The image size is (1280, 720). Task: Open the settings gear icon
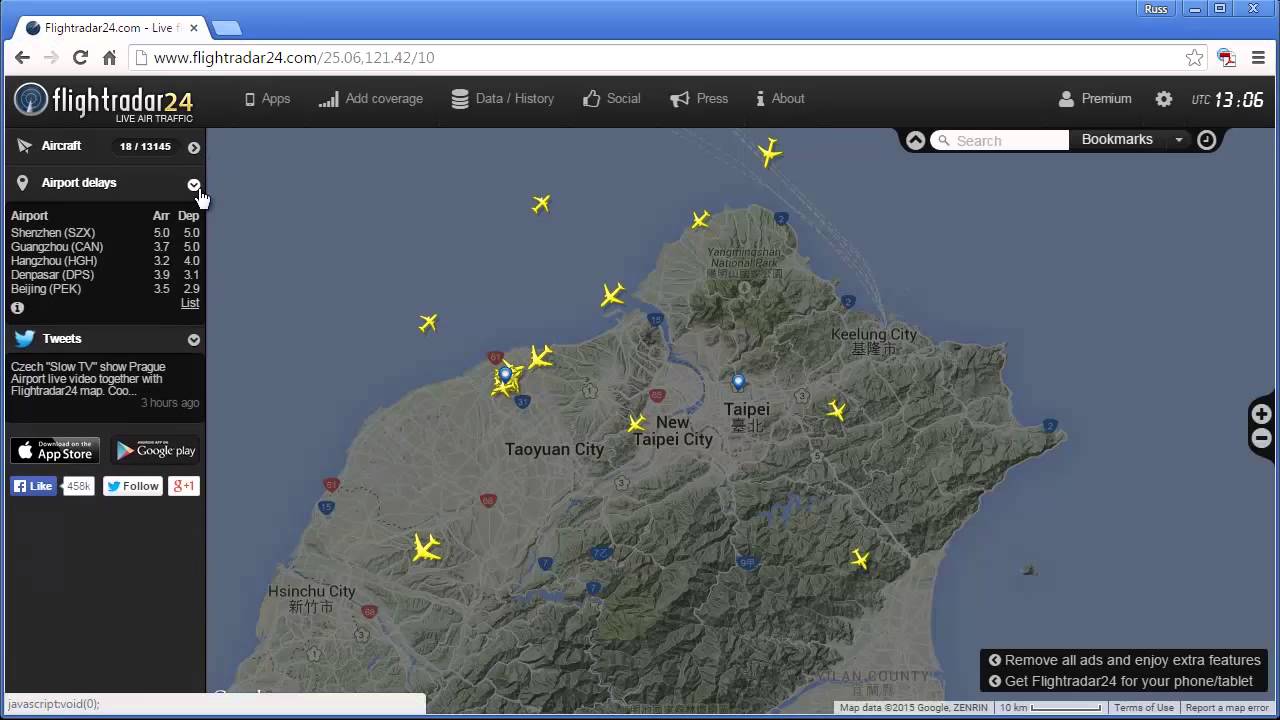coord(1164,99)
